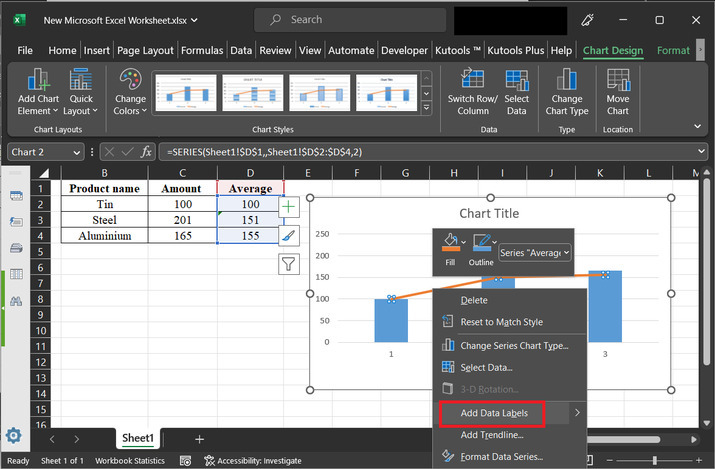Expand the Name Box dropdown arrow

[x=78, y=152]
